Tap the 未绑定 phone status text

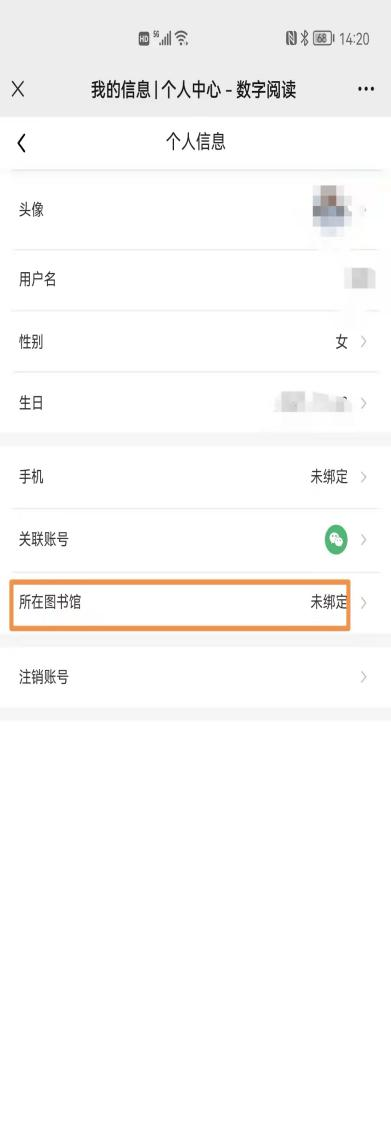(x=329, y=477)
